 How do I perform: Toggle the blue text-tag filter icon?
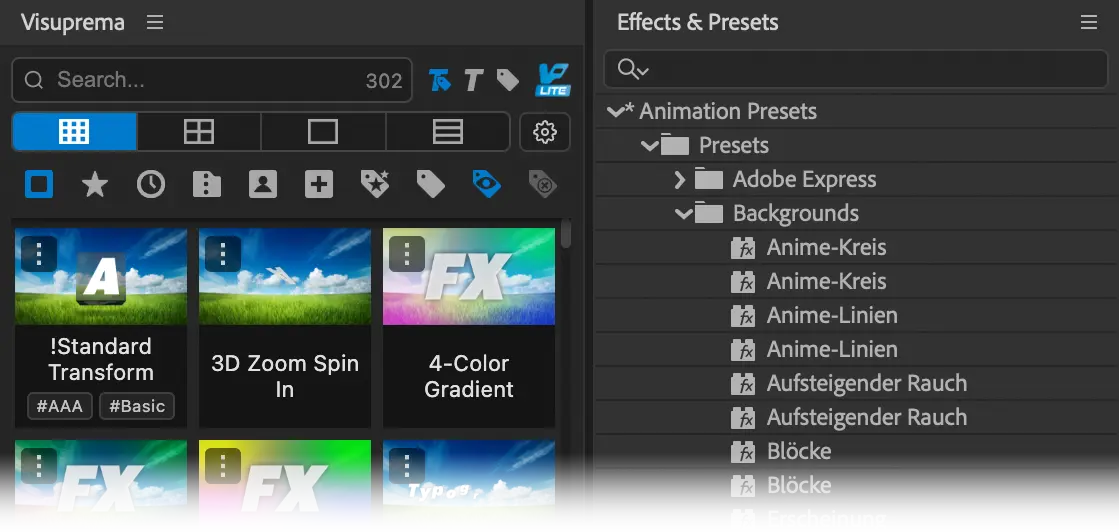[x=440, y=80]
